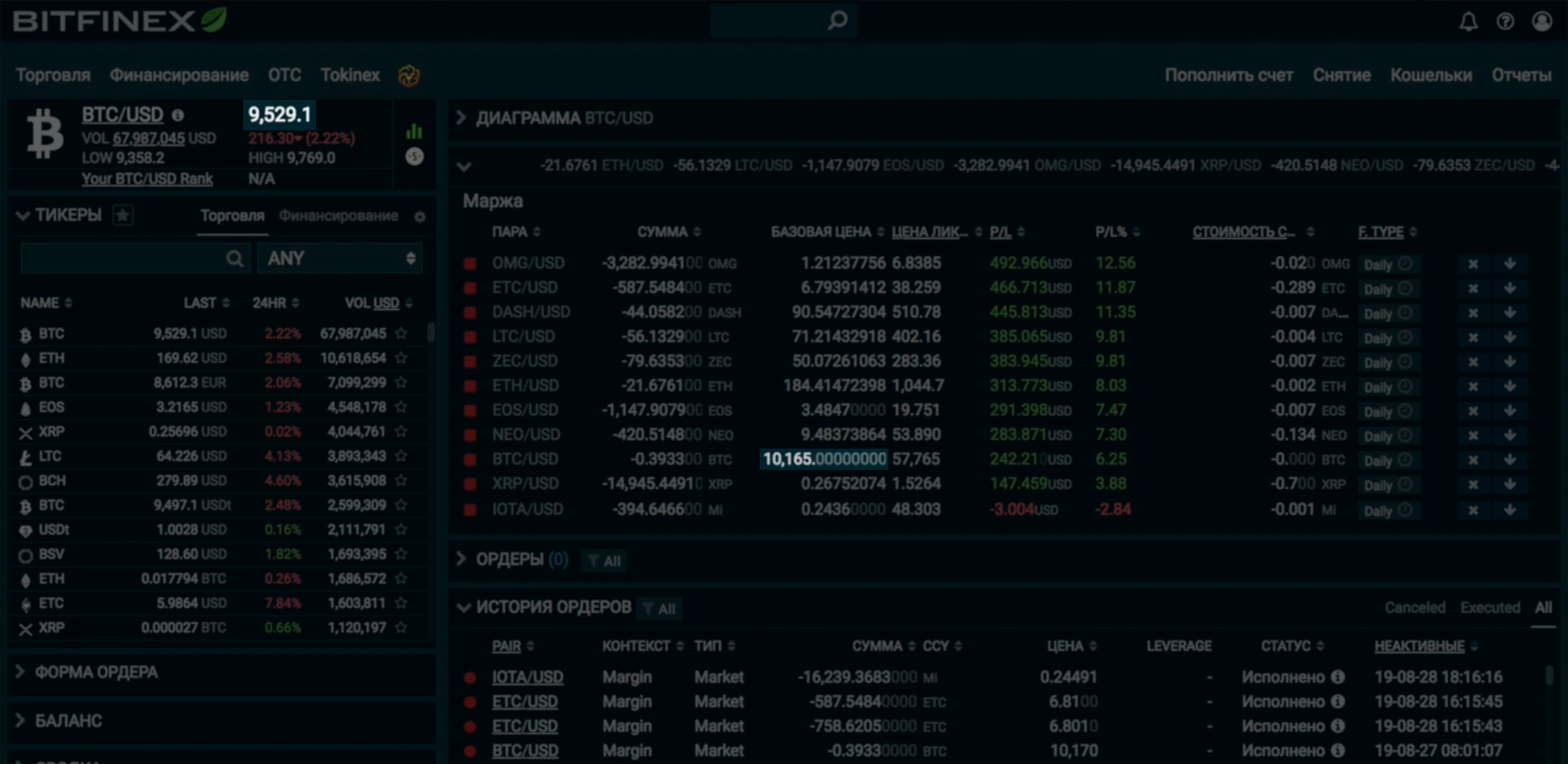Star the ETH 169.62 USD ticker row

401,358
